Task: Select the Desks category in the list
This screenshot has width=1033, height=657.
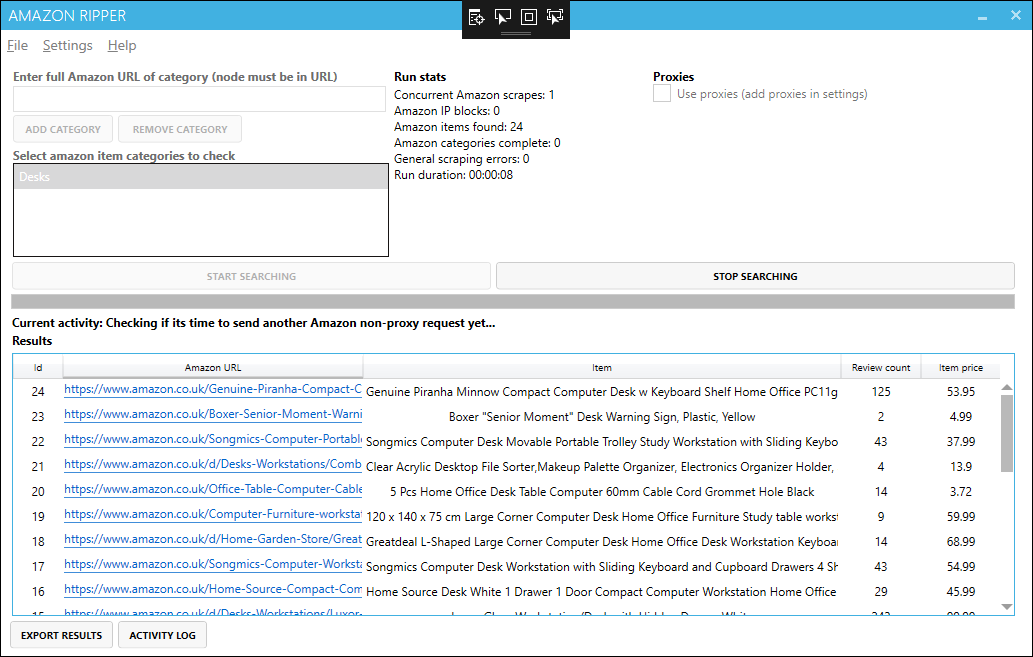Action: tap(201, 177)
